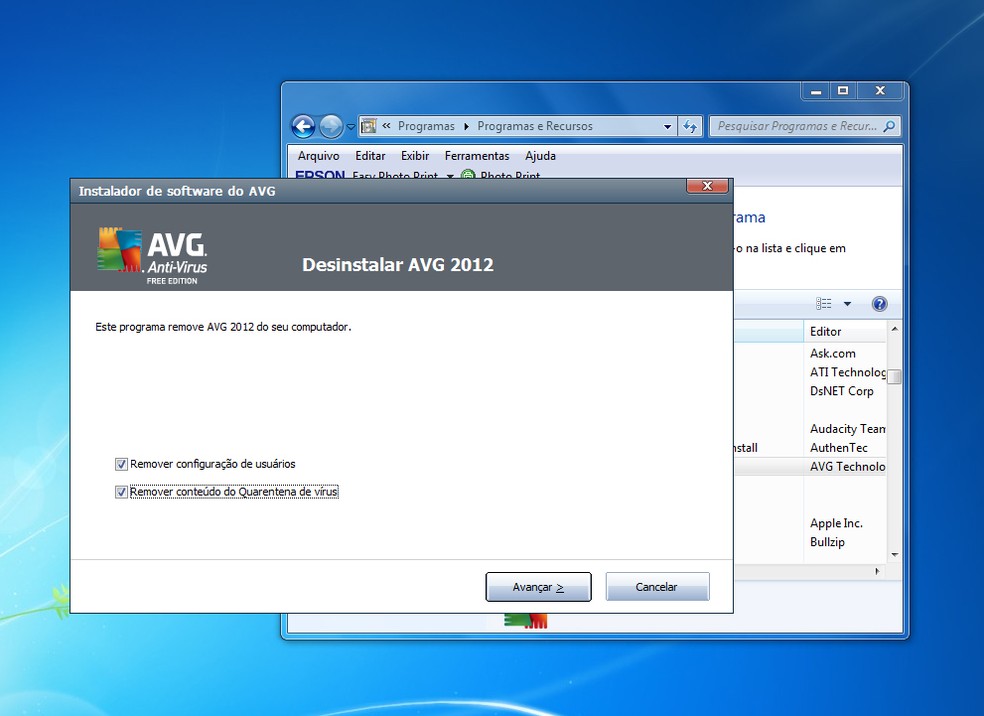Click scroll down arrow in programs list
The width and height of the screenshot is (984, 716).
895,555
